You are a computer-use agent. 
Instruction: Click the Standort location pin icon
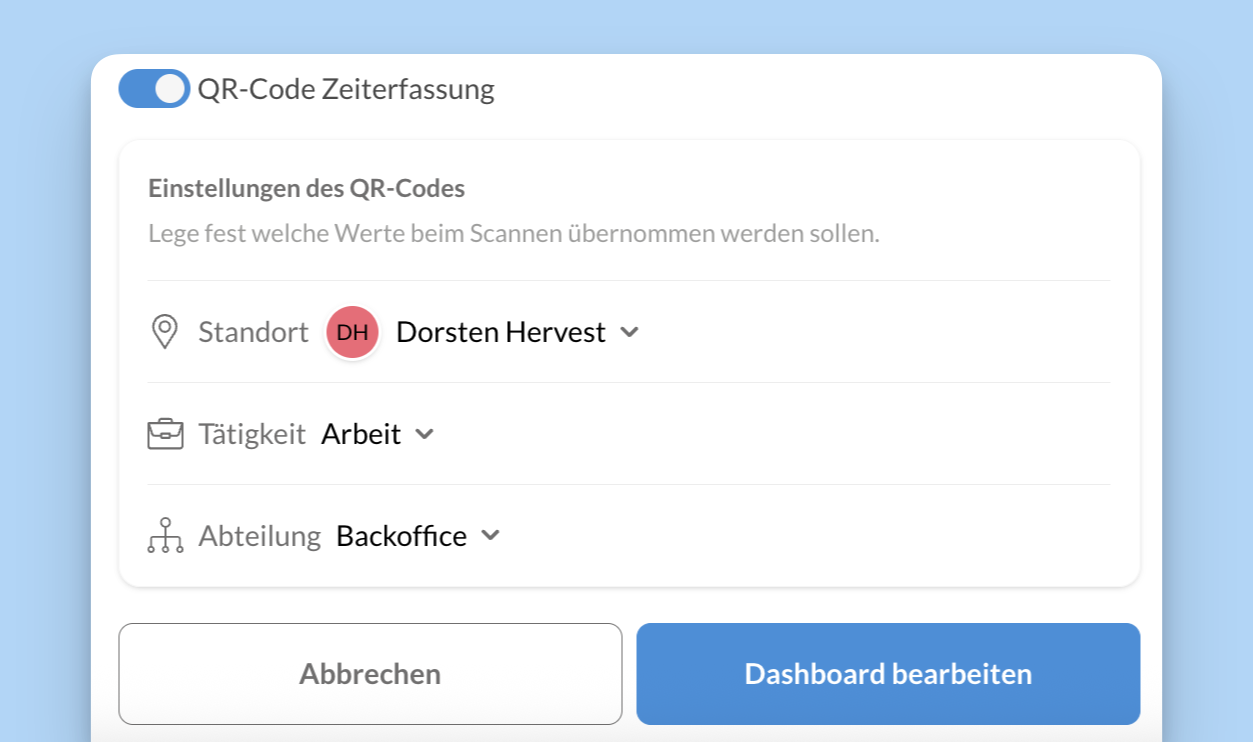click(x=164, y=332)
